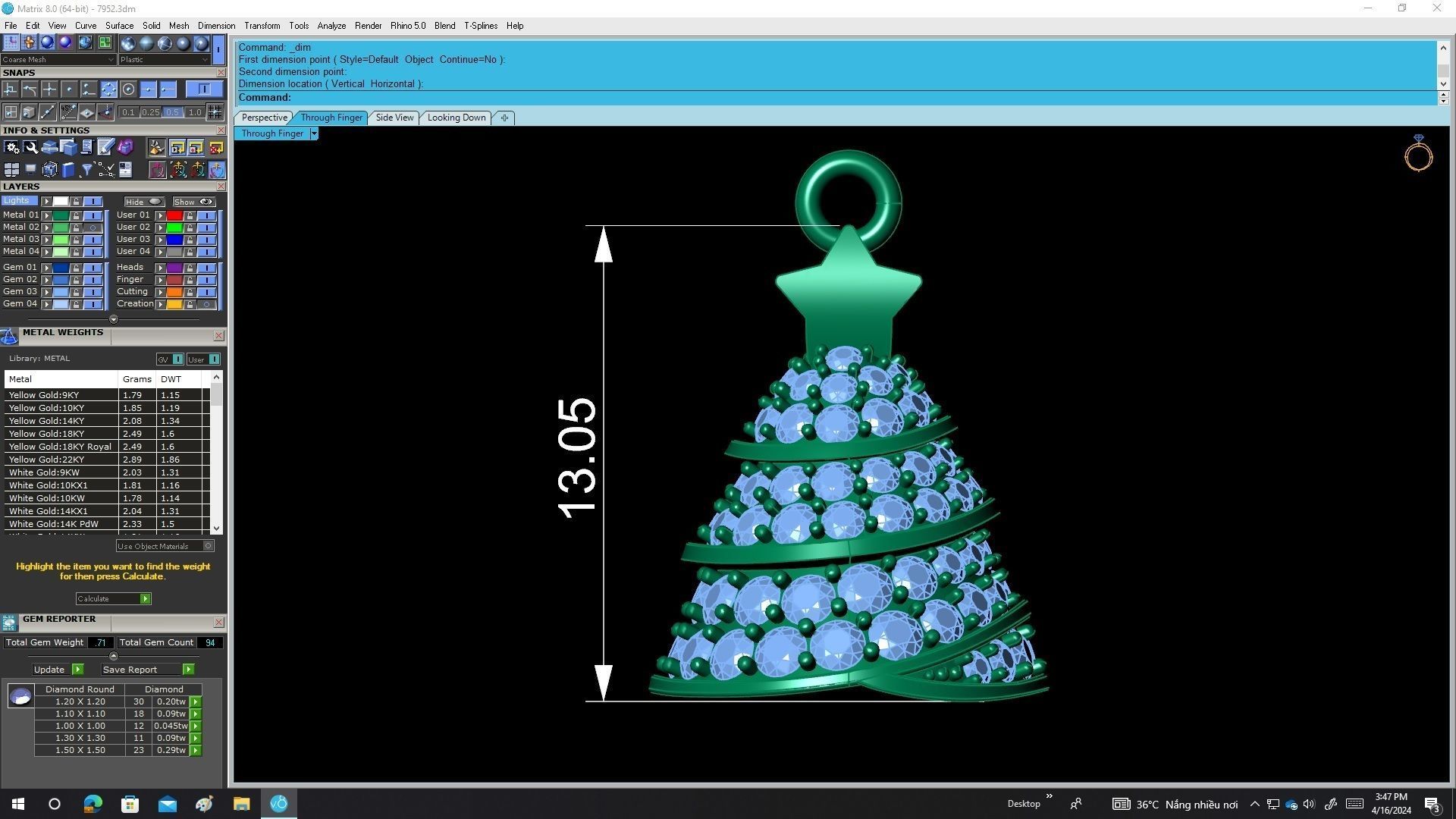This screenshot has width=1456, height=819.
Task: Click the yellow arrow with red X icon
Action: click(x=216, y=147)
